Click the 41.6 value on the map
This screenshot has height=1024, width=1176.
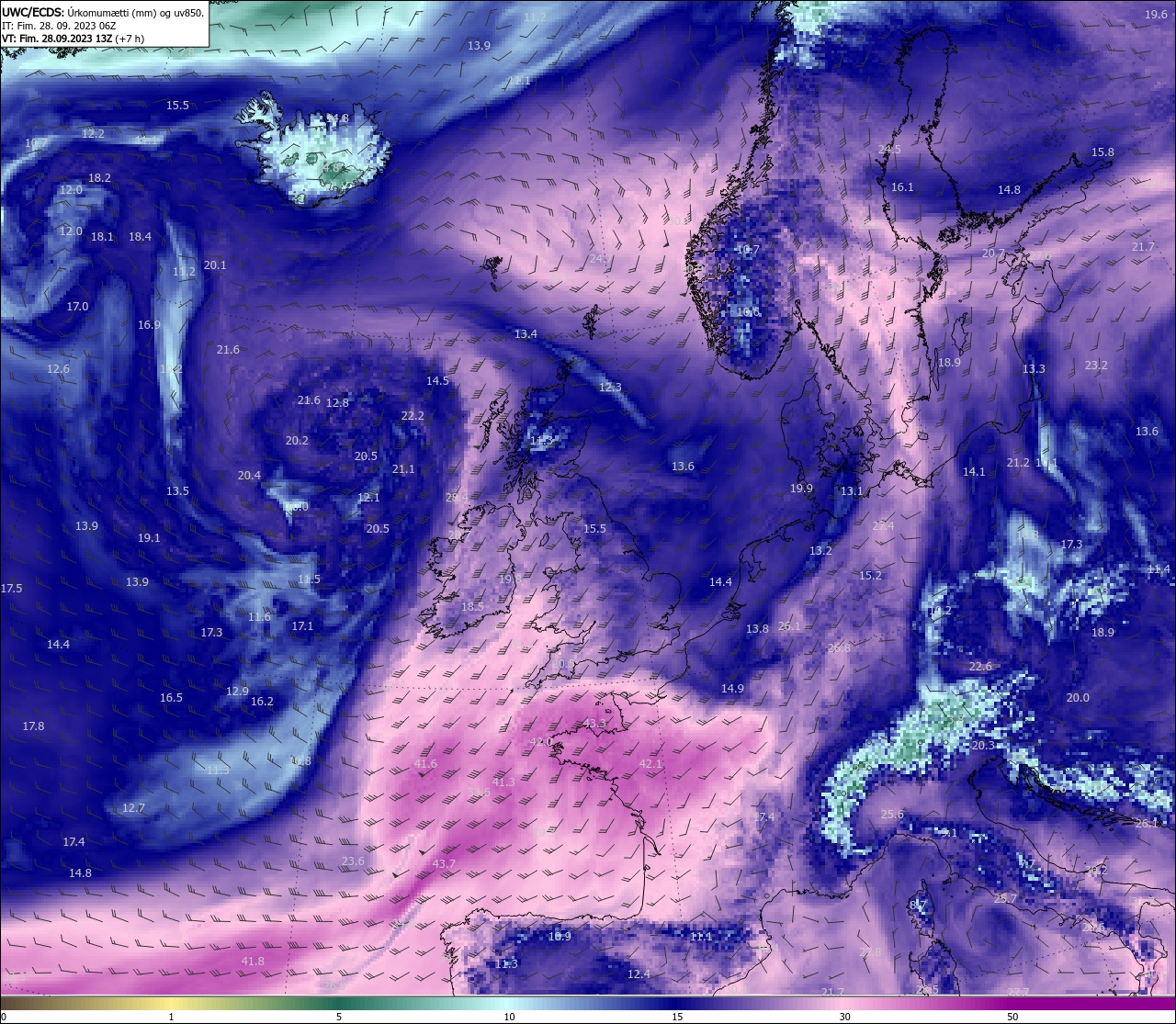click(425, 764)
